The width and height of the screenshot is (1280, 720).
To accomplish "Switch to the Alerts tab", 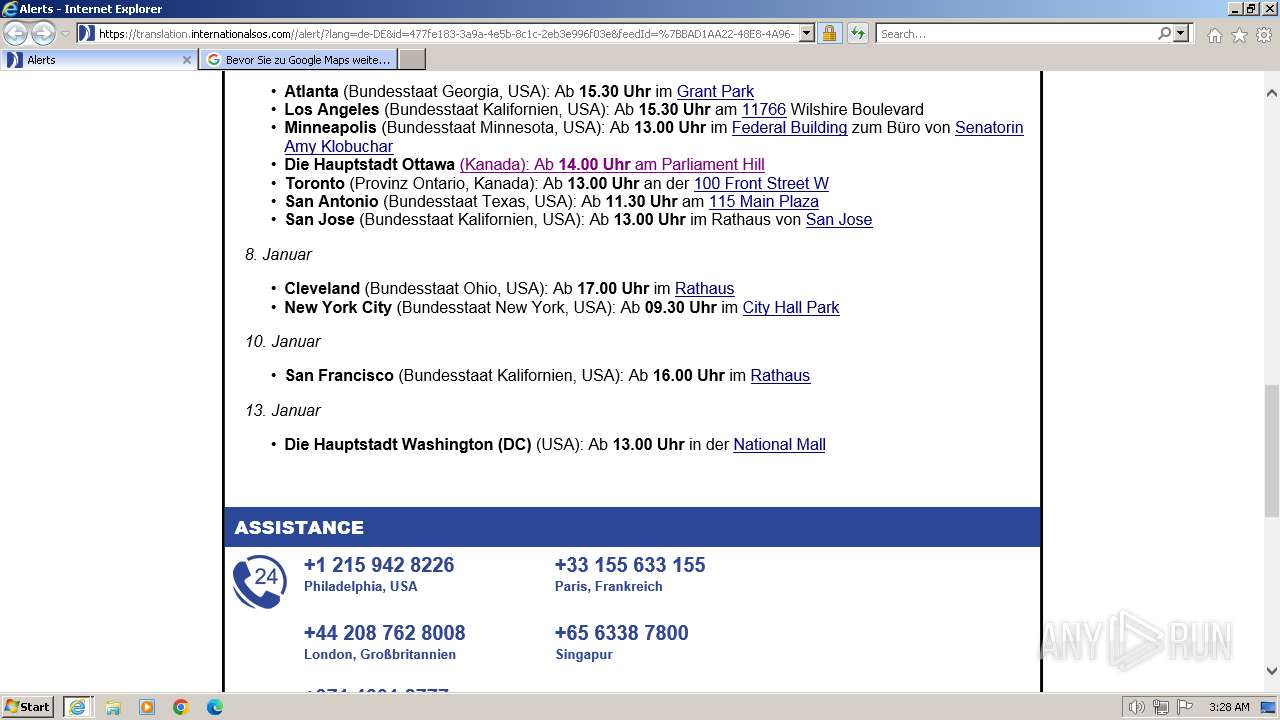I will click(98, 60).
